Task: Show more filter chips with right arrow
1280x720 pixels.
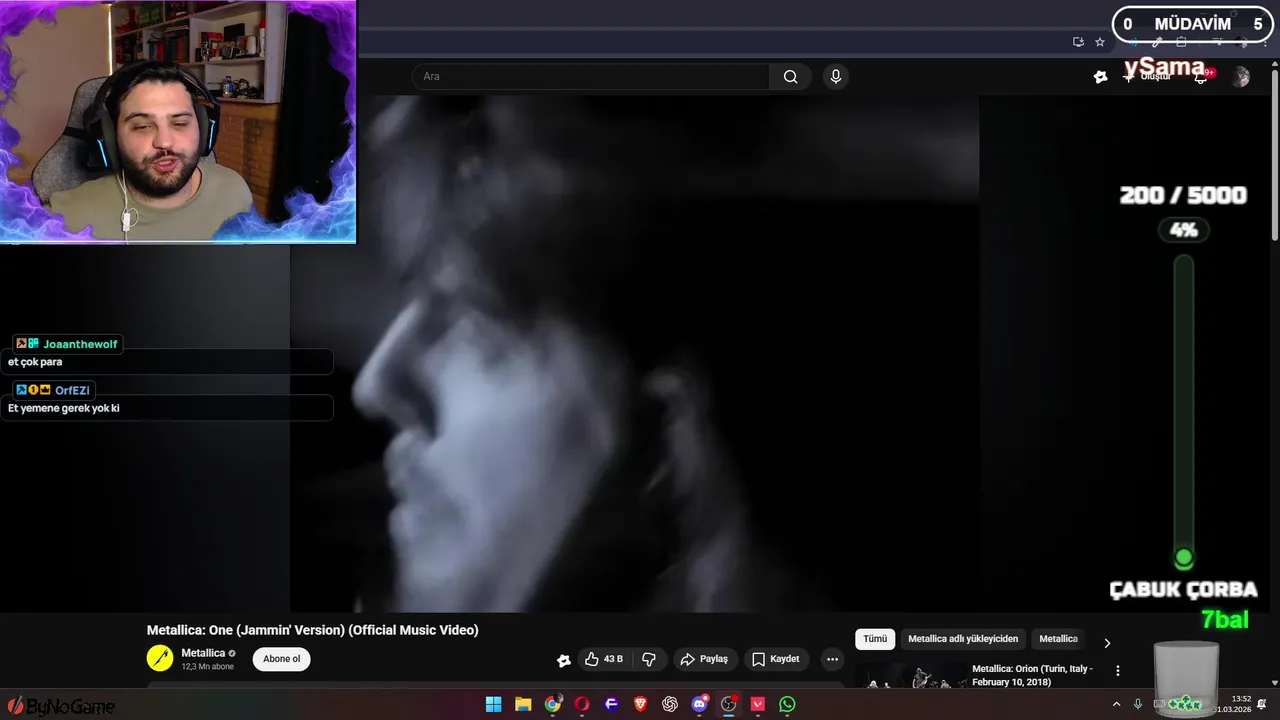Action: coord(1107,643)
